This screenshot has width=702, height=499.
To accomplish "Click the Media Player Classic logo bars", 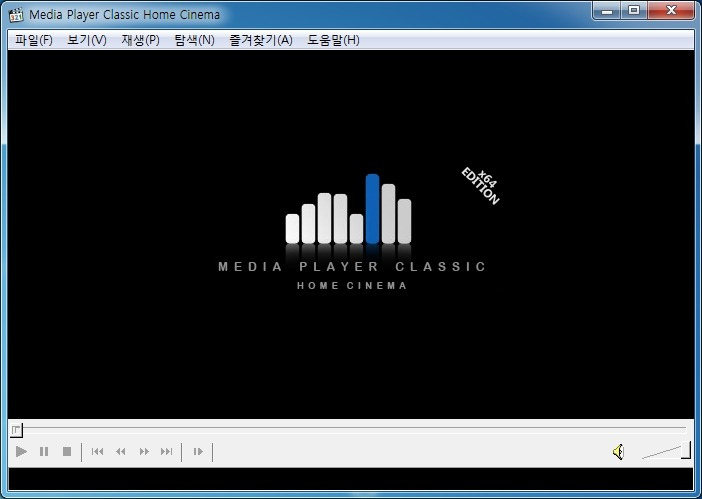I will click(348, 209).
